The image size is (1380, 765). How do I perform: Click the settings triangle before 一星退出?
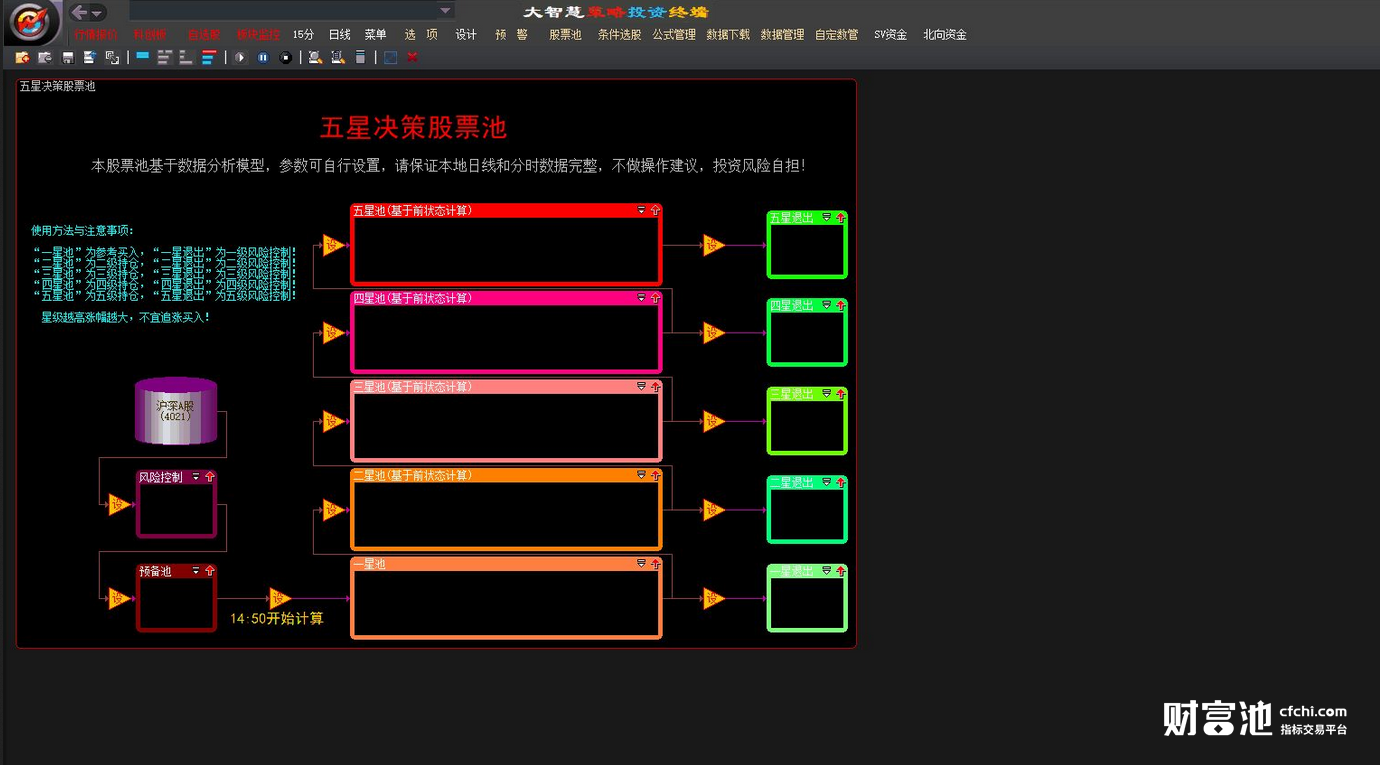(x=713, y=599)
